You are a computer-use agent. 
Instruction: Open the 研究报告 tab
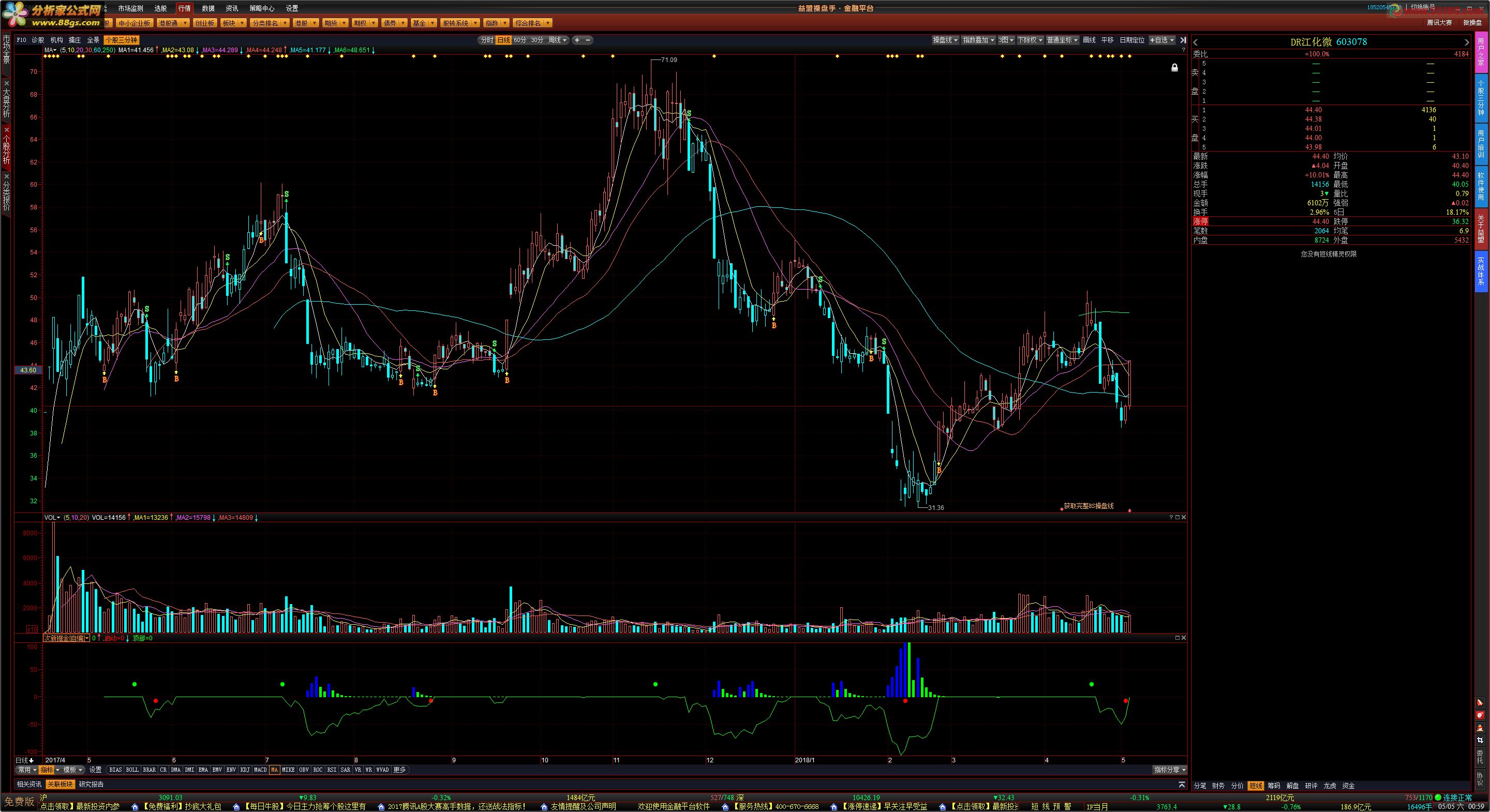[x=91, y=784]
